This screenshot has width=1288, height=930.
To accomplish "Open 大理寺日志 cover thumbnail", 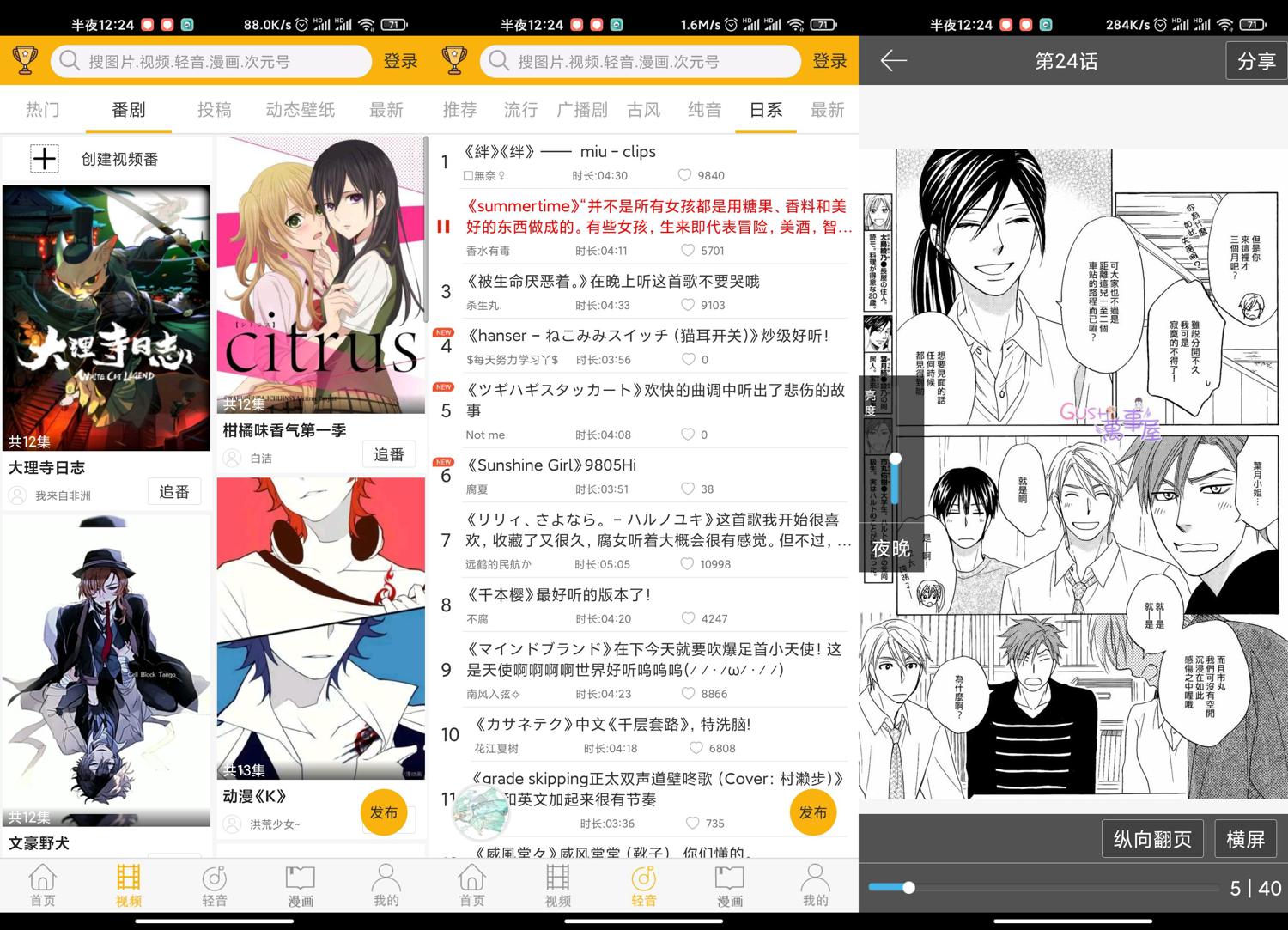I will 106,318.
